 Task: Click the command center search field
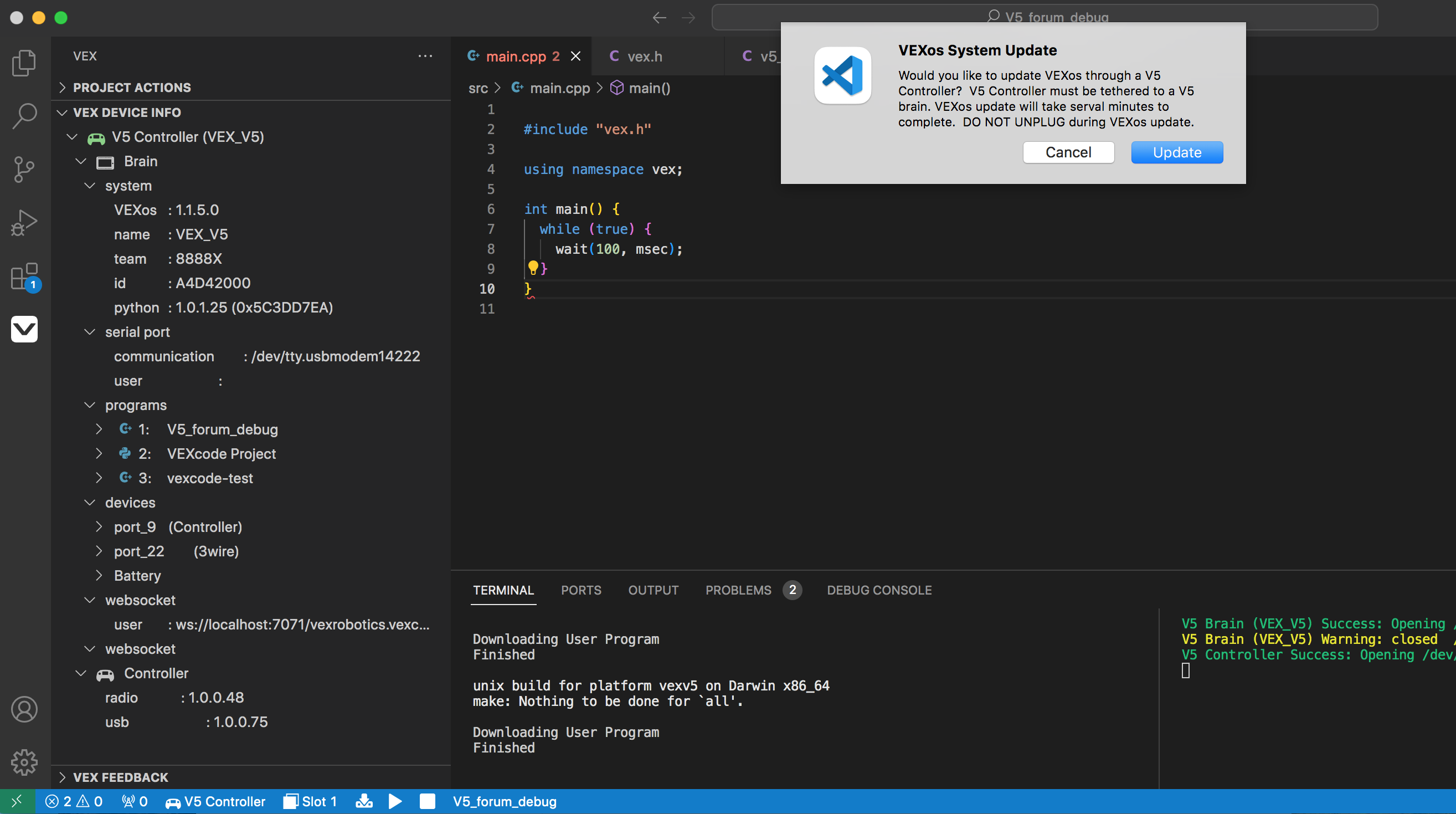click(1045, 18)
